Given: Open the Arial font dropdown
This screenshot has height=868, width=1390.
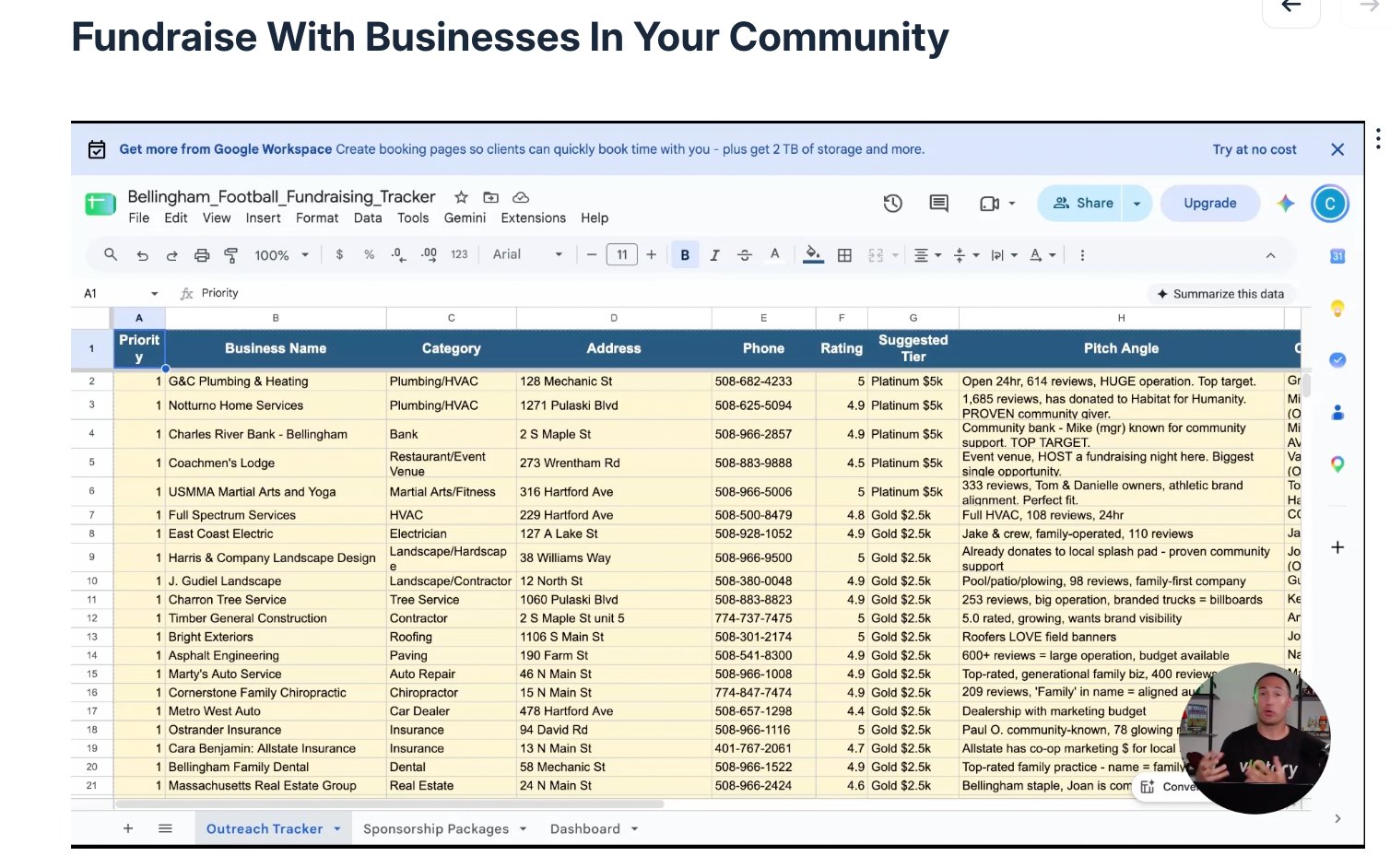Looking at the screenshot, I should coord(527,254).
